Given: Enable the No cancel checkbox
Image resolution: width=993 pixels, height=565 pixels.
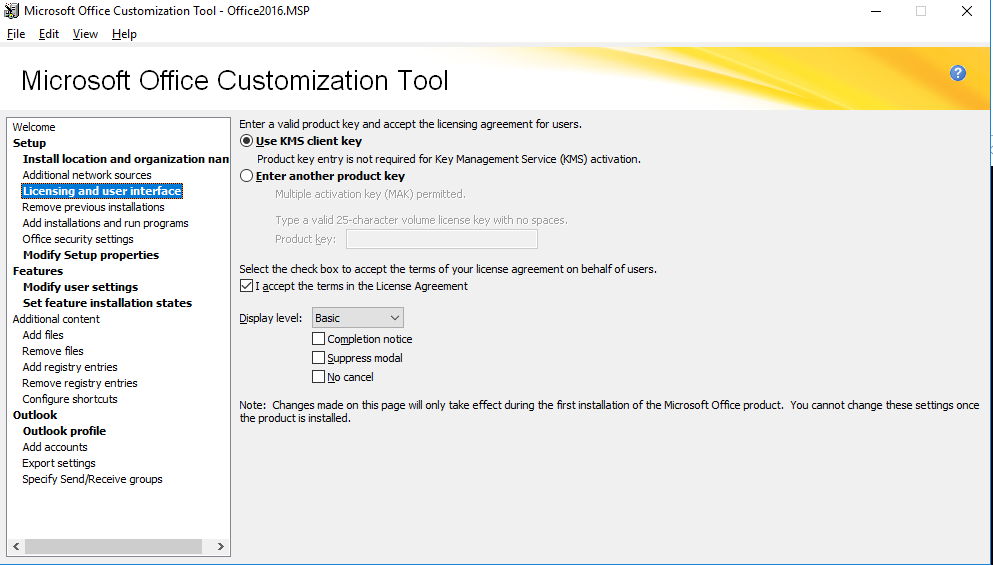Looking at the screenshot, I should (x=319, y=377).
